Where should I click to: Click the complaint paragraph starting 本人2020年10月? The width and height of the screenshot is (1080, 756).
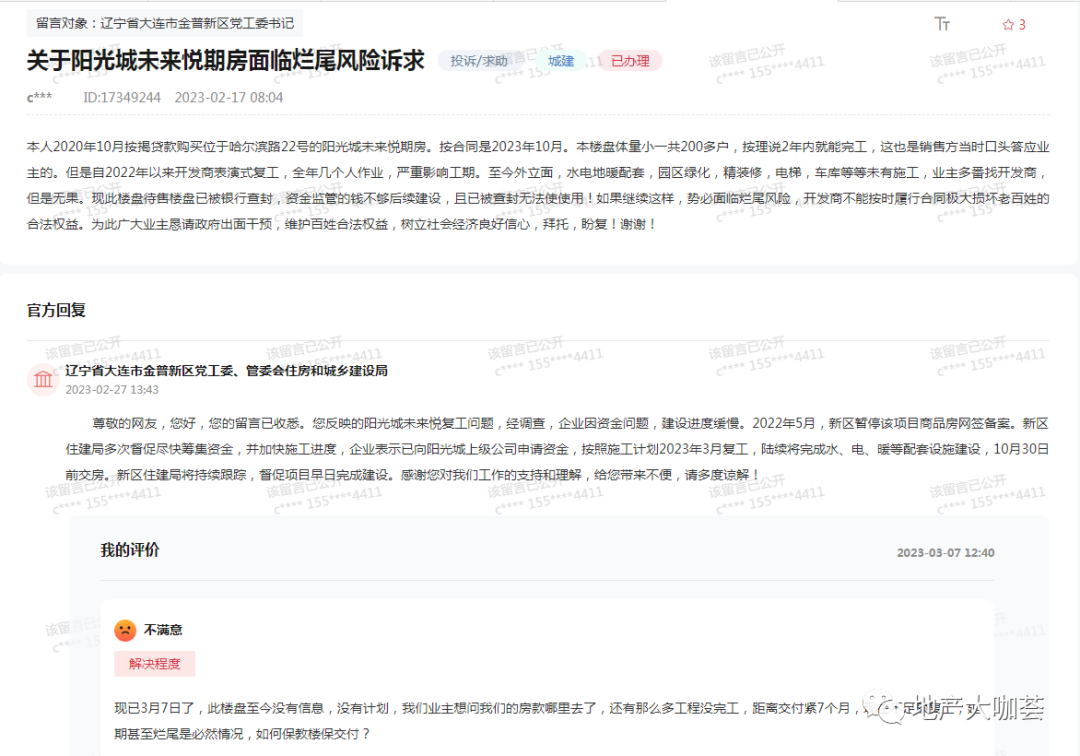pos(538,186)
